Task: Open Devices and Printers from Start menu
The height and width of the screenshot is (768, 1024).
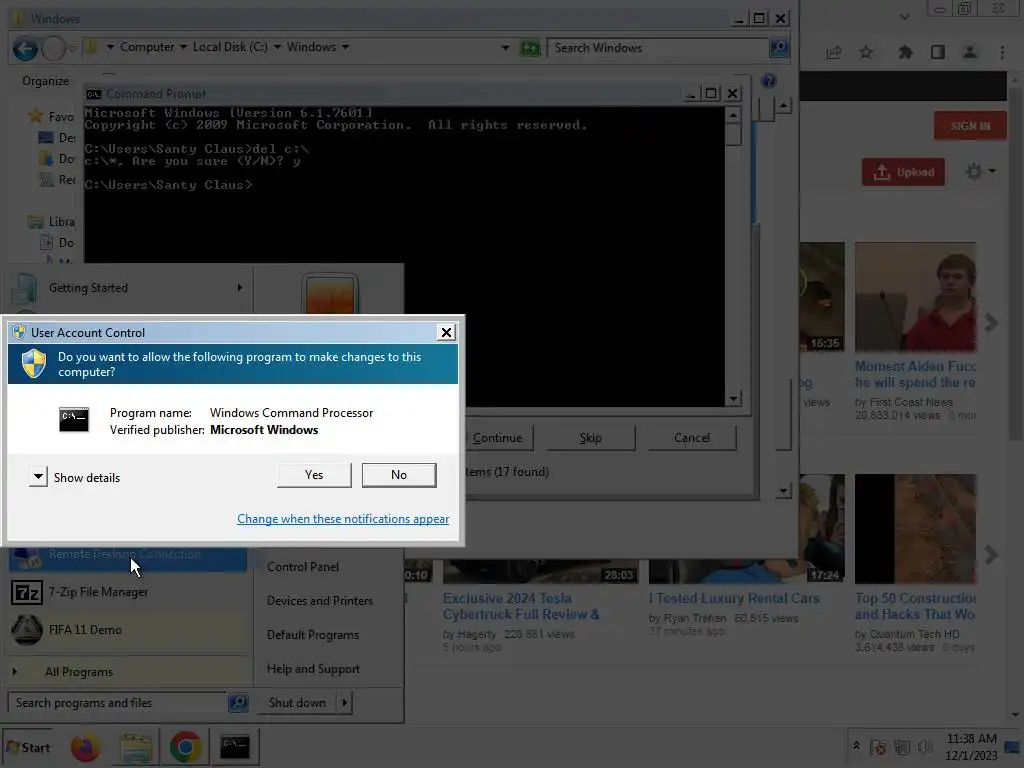Action: (319, 601)
